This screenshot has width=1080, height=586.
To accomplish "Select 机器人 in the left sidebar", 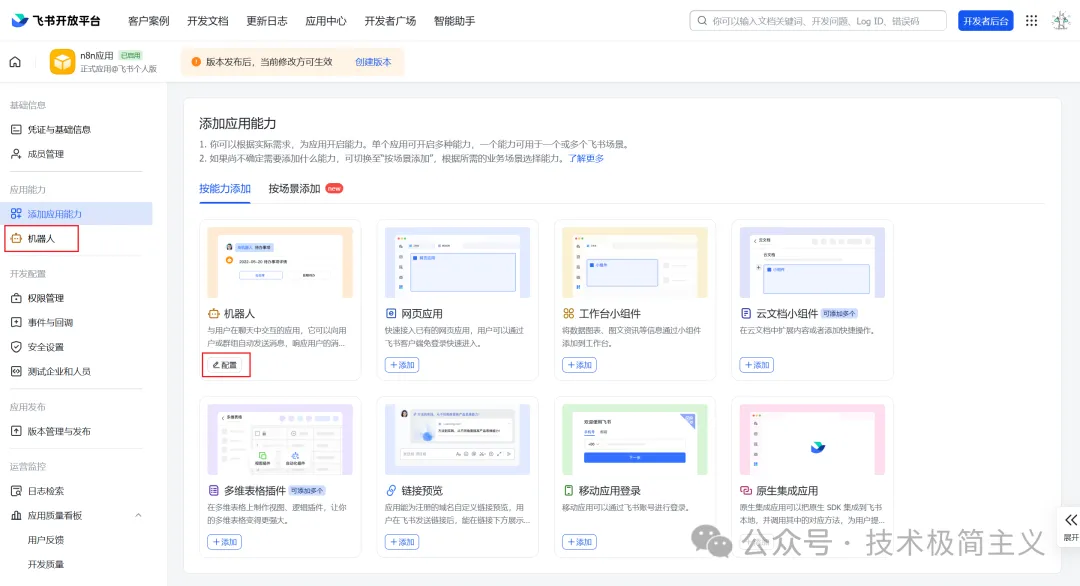I will click(45, 240).
